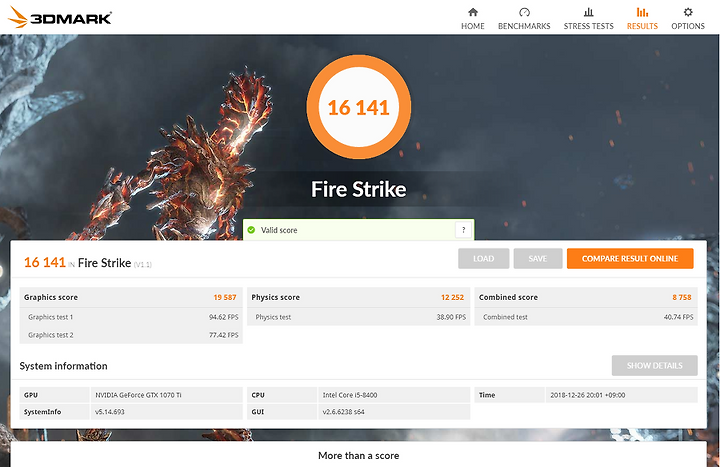Click the More than a score heading
This screenshot has height=467, width=720.
(359, 456)
